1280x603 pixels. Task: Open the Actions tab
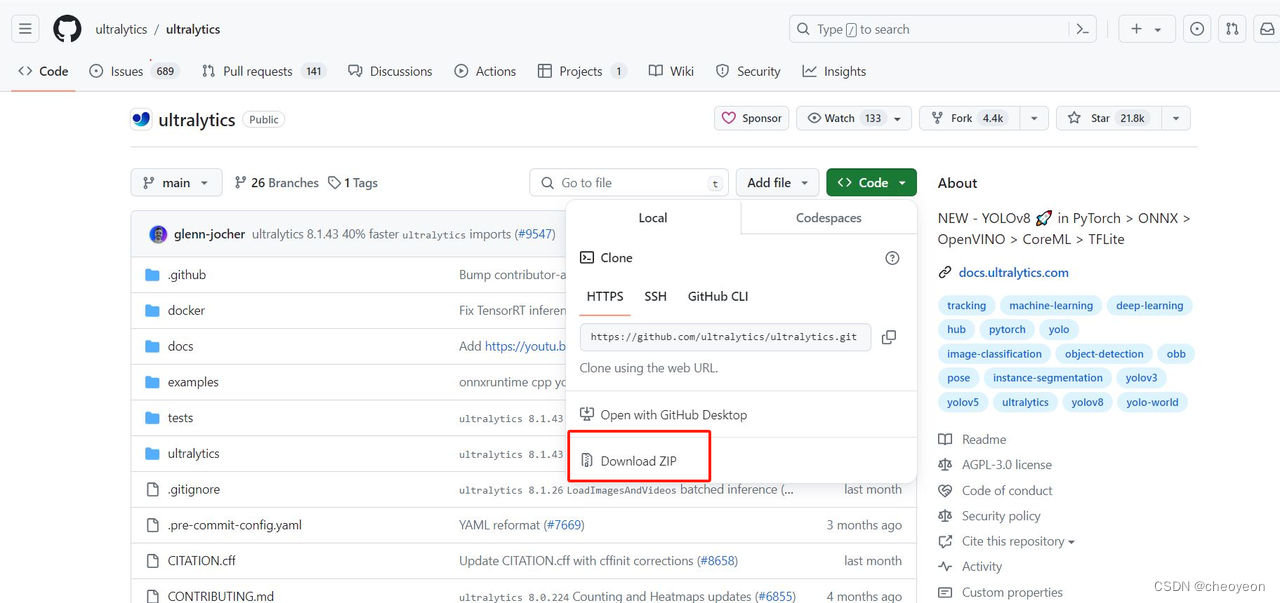(x=485, y=71)
